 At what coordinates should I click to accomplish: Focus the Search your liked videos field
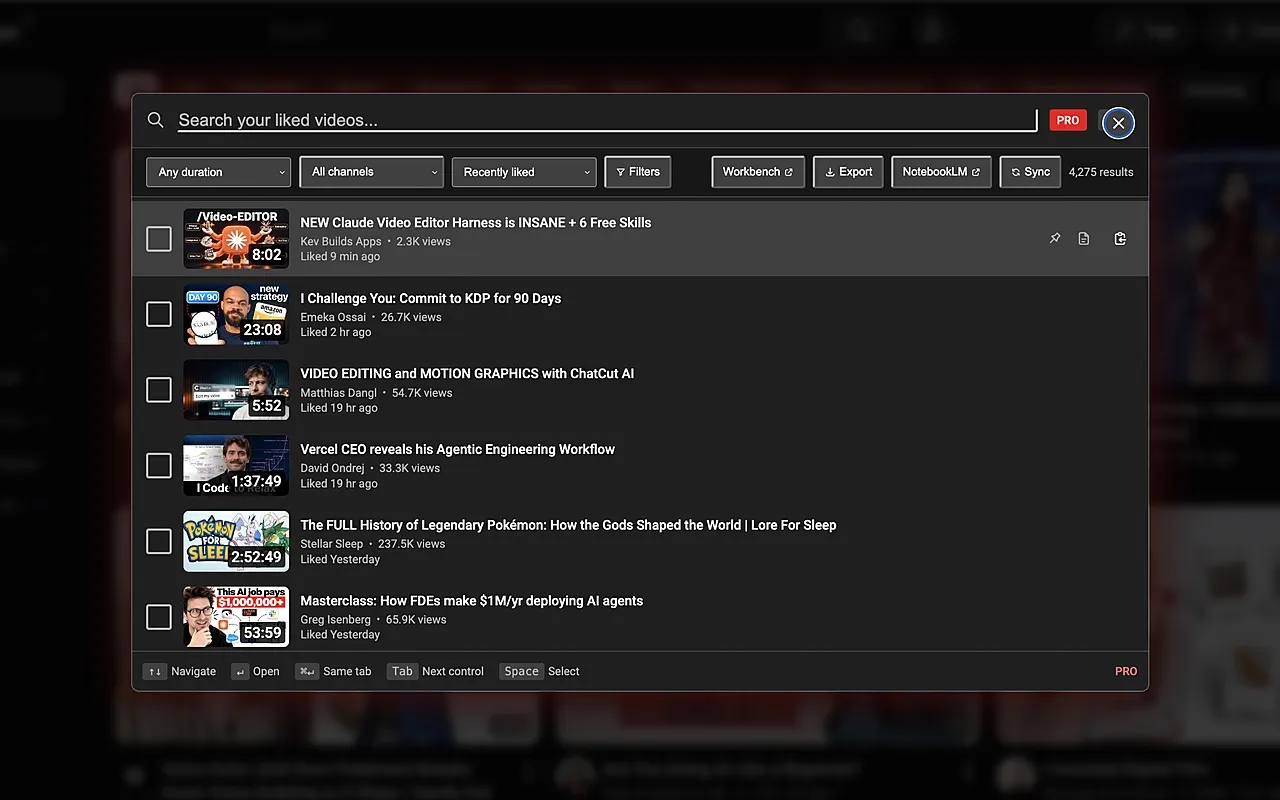point(607,120)
